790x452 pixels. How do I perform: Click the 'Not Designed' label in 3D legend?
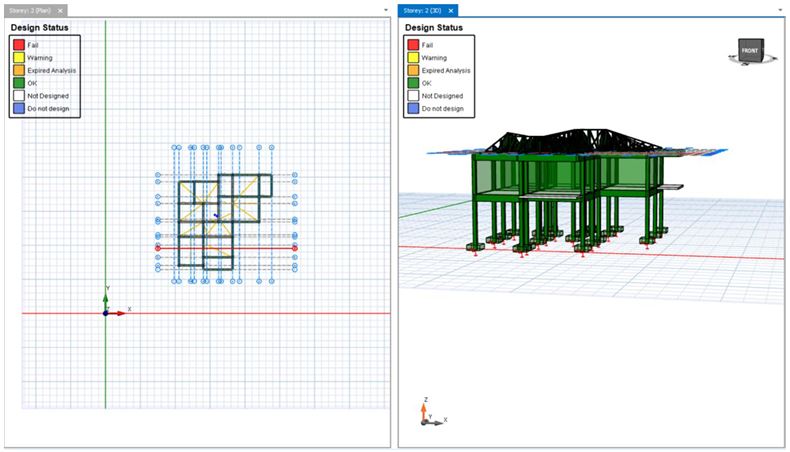point(442,96)
